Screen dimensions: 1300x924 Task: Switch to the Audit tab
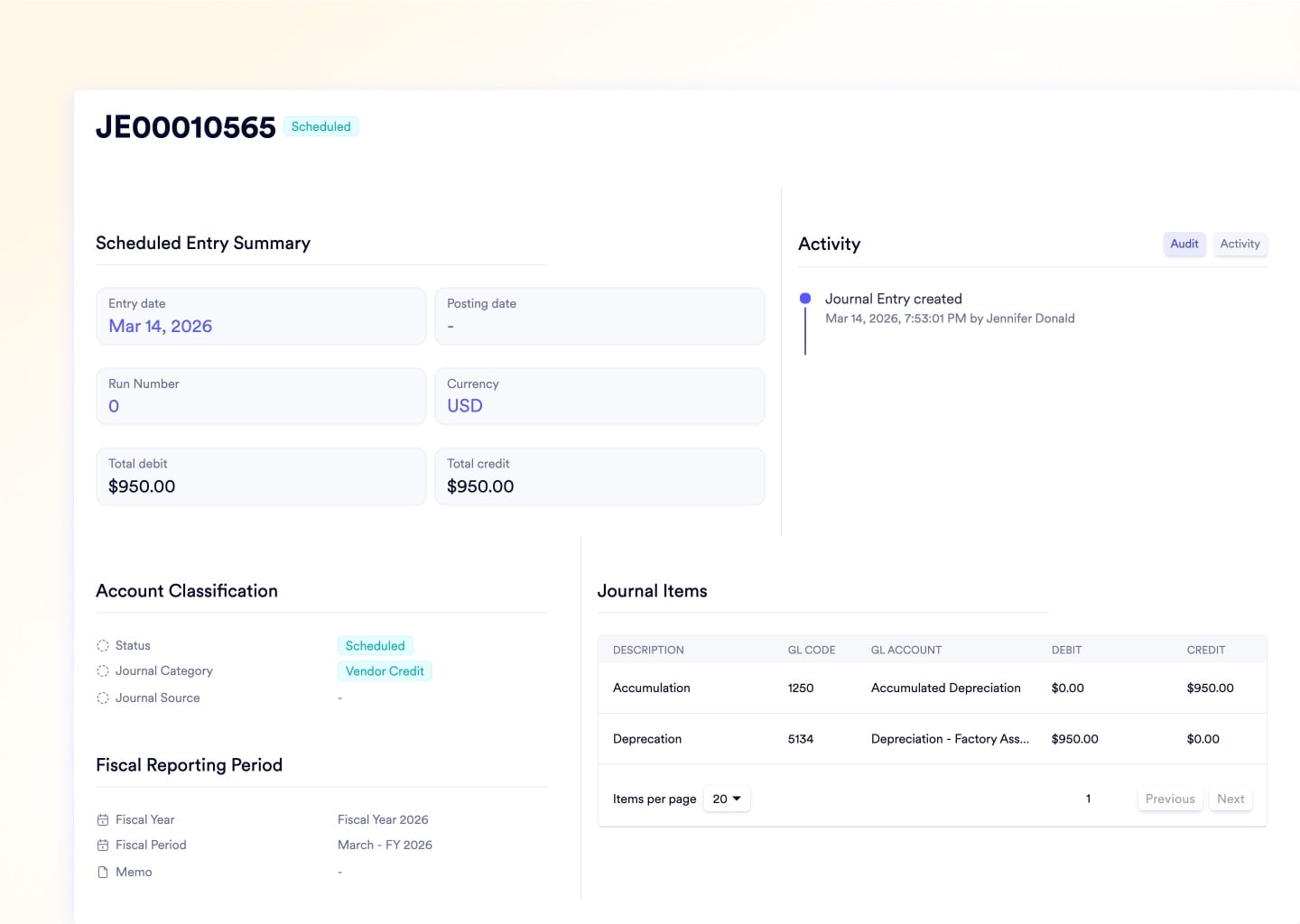[x=1184, y=244]
